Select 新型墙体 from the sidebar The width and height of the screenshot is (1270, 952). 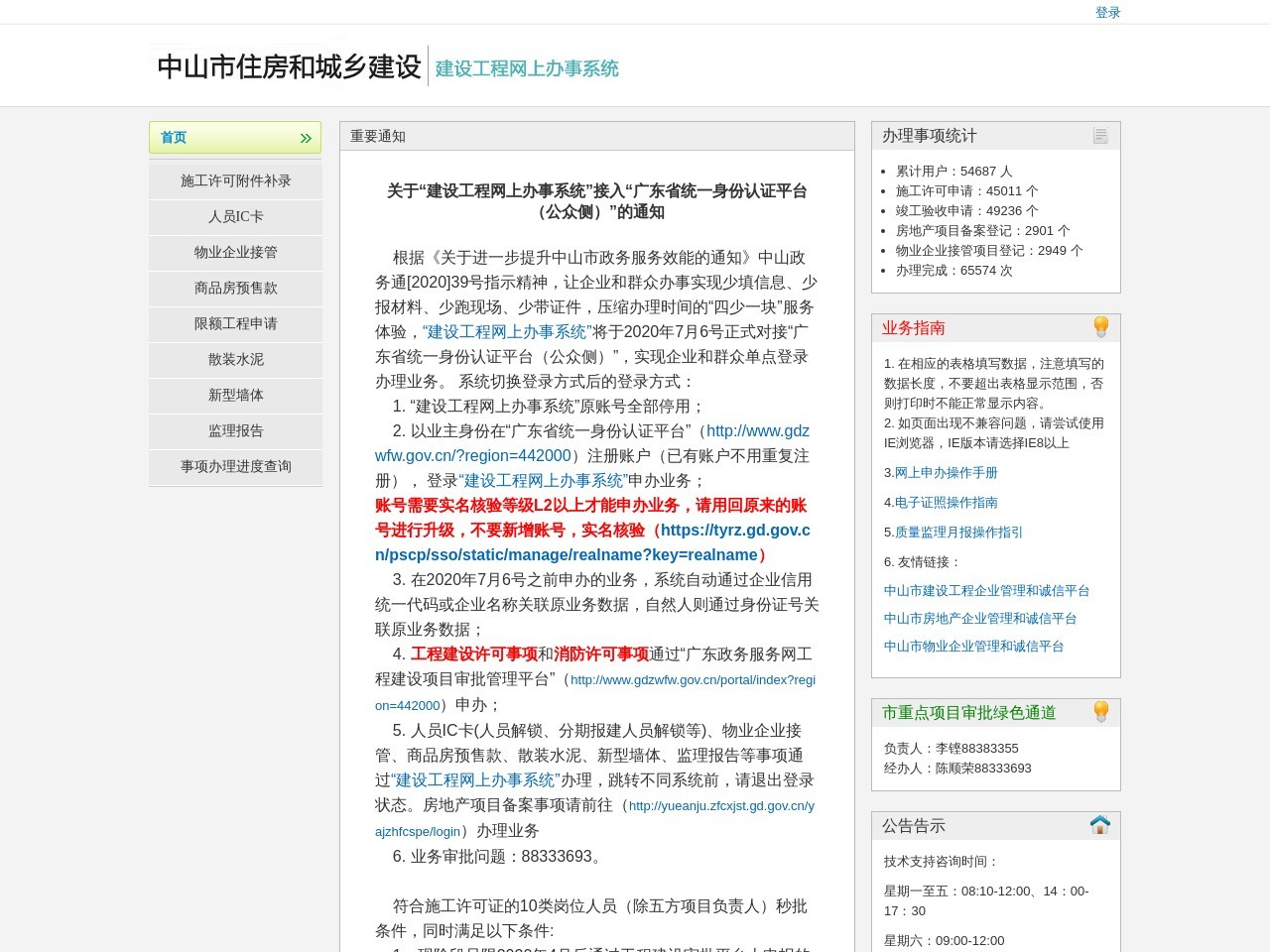click(x=234, y=396)
